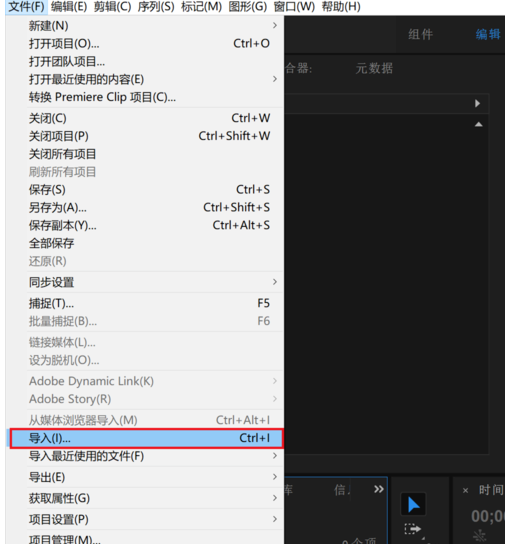Expand 导入最近使用的文件(F) submenu
The width and height of the screenshot is (505, 544).
[x=145, y=456]
